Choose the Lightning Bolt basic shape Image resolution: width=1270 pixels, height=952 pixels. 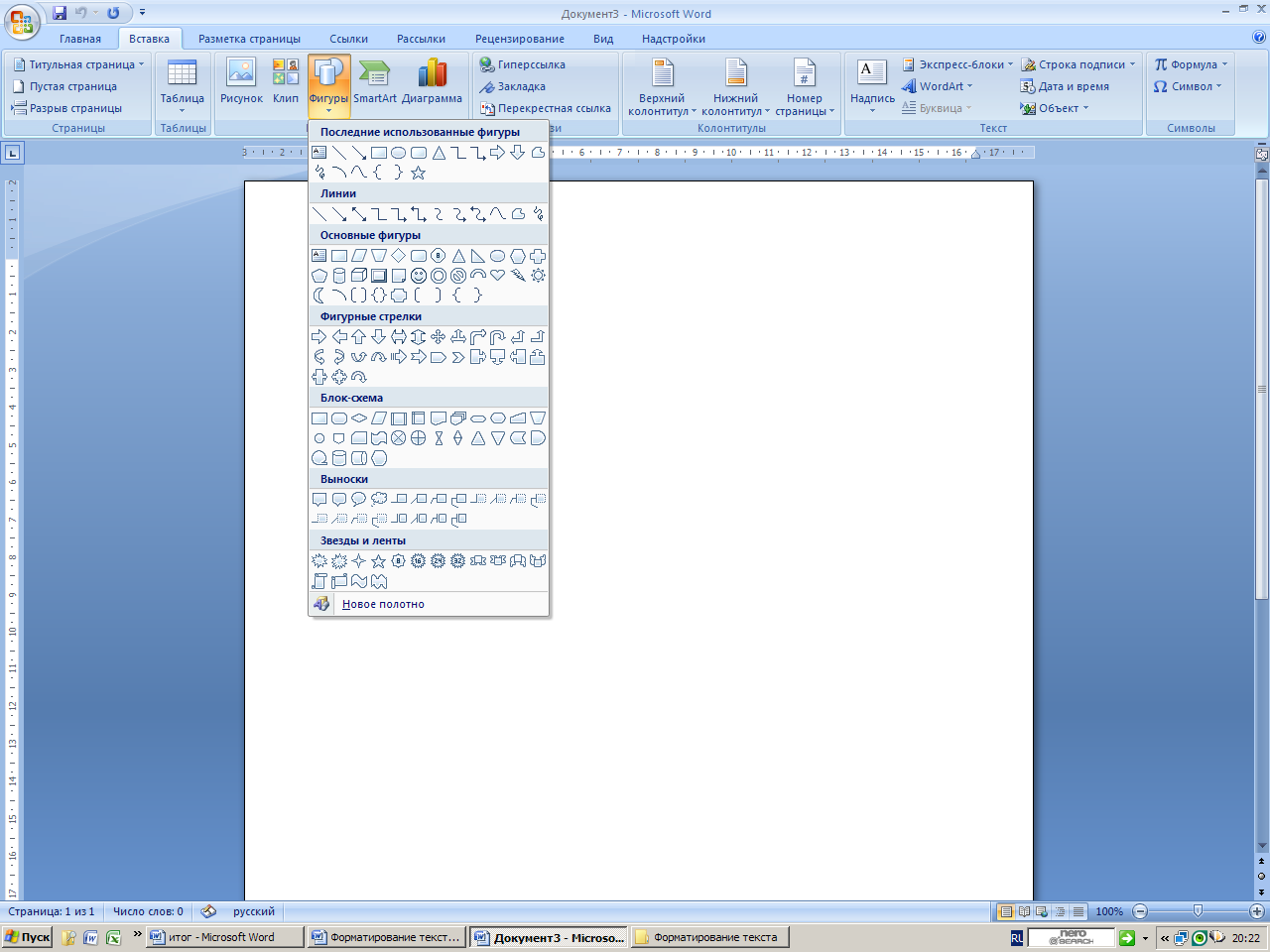[518, 276]
